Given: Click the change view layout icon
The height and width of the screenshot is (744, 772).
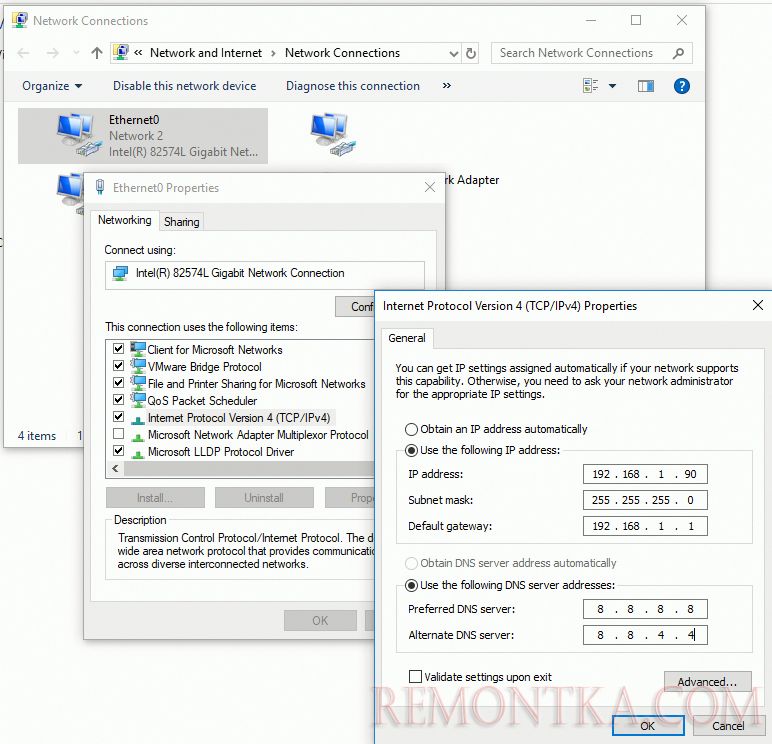Looking at the screenshot, I should (x=591, y=86).
